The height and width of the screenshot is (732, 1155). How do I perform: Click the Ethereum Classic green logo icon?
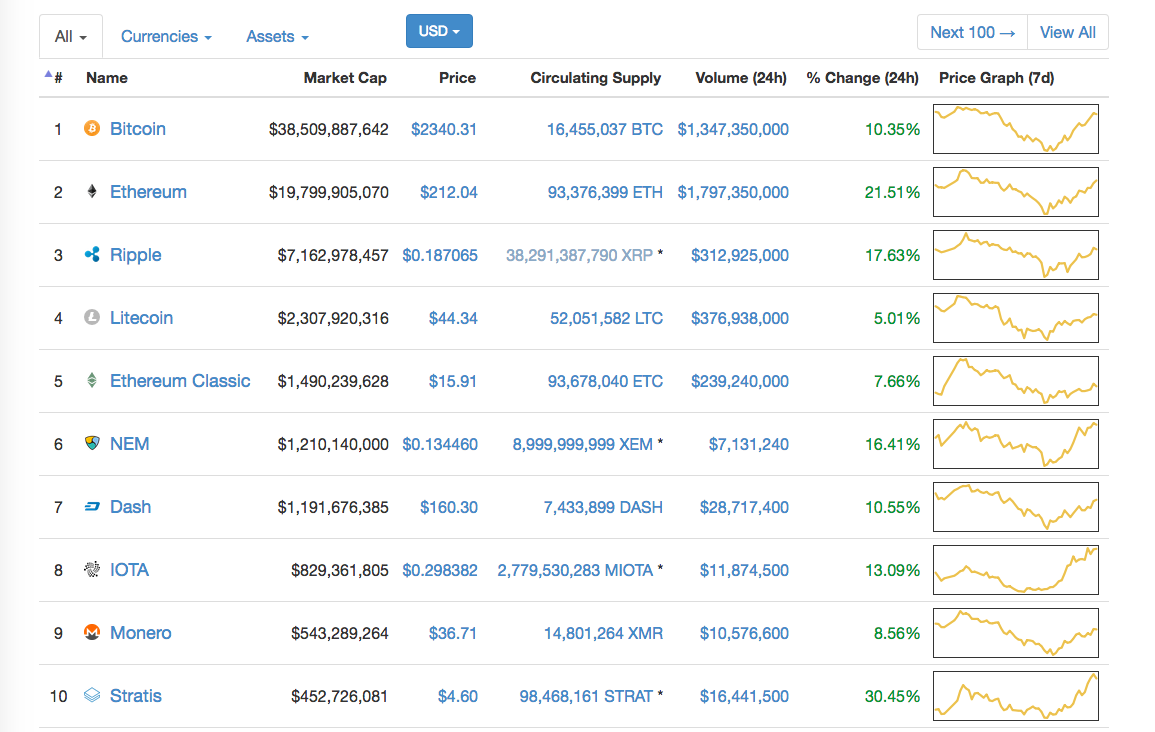tap(92, 380)
